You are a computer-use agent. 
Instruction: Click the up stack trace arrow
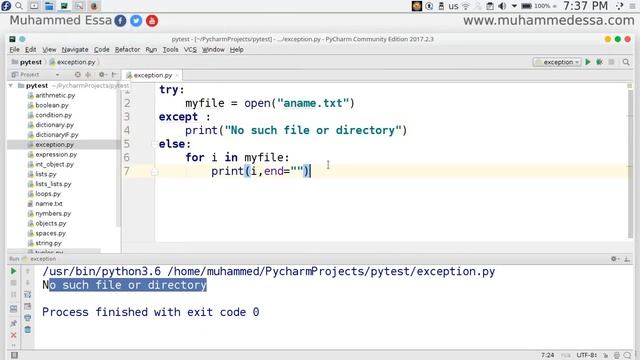click(28, 271)
